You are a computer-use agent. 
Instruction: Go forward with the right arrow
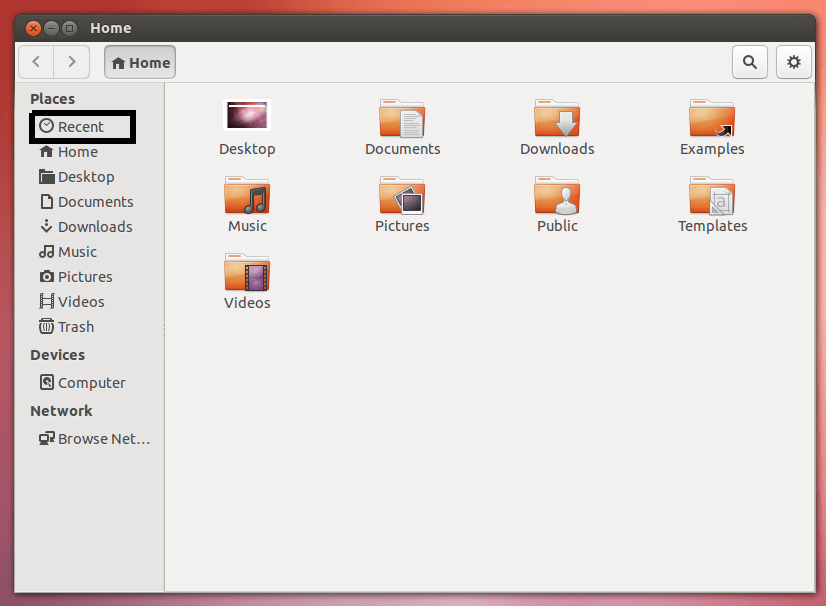pos(72,62)
